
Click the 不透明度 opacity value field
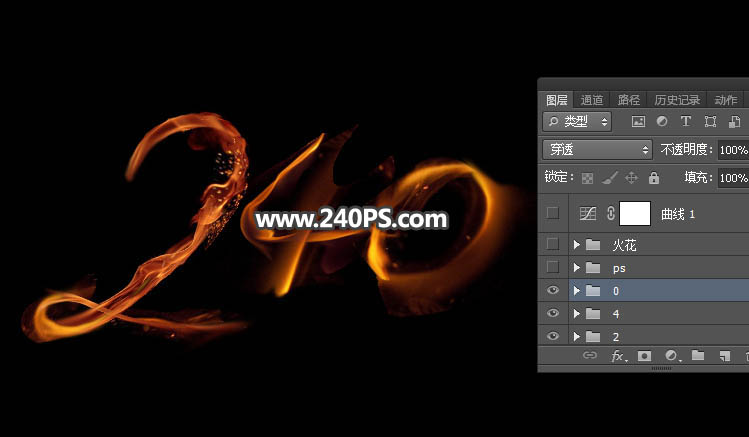pyautogui.click(x=733, y=150)
